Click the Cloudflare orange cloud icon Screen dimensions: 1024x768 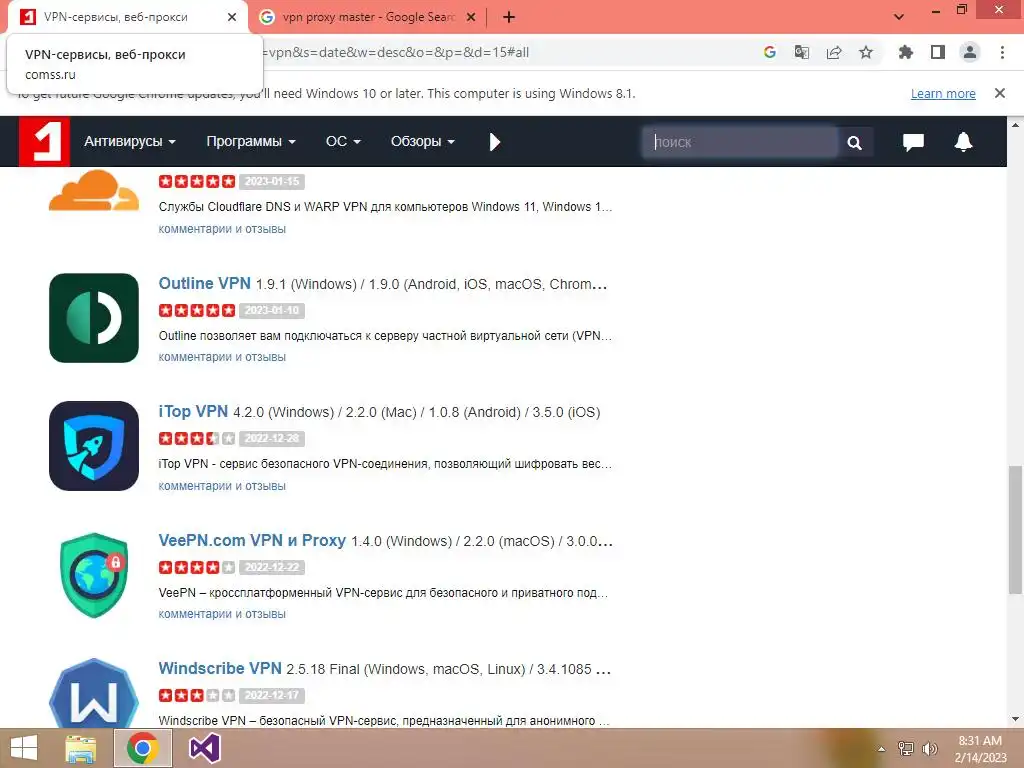(94, 191)
